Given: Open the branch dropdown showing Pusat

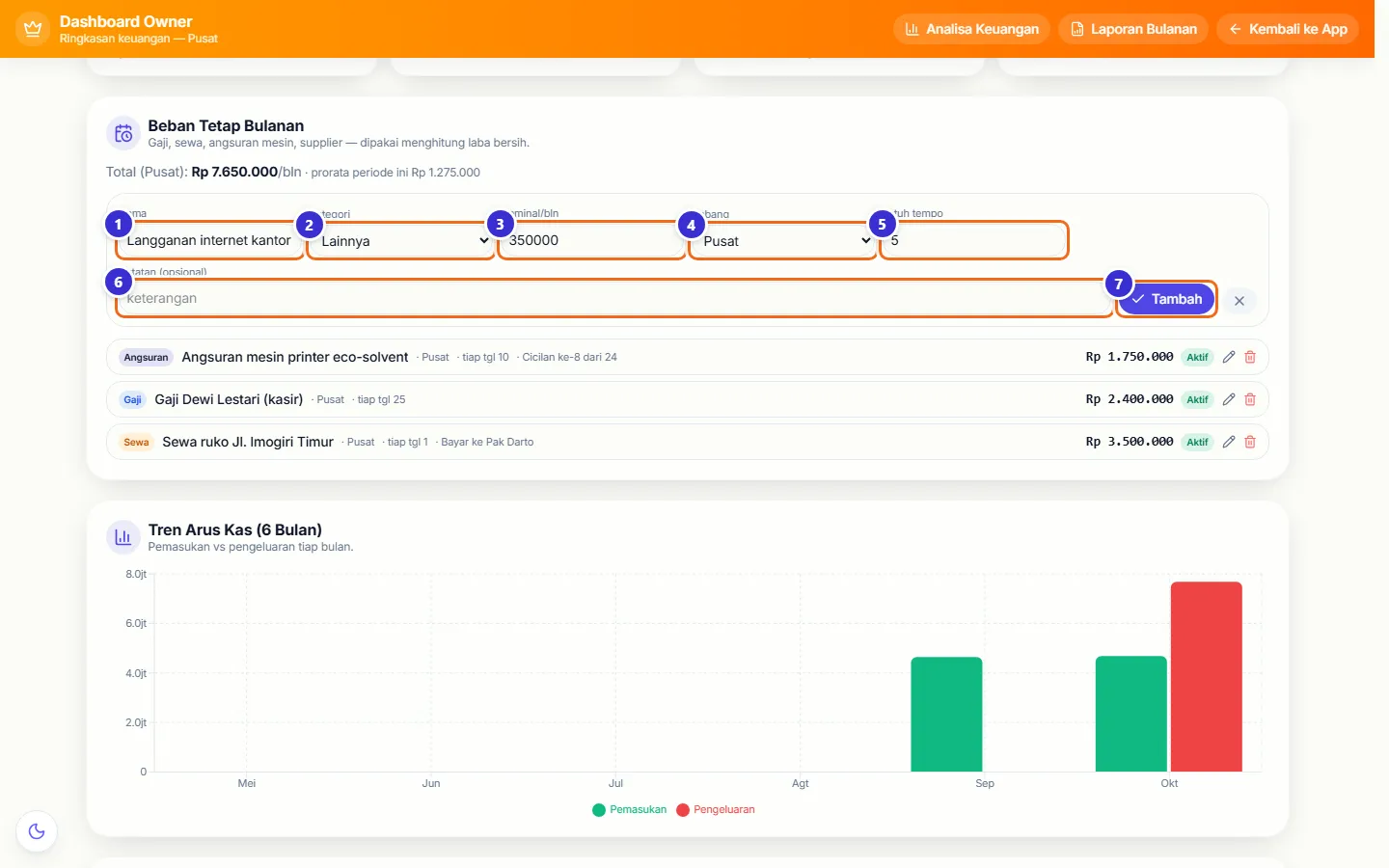Looking at the screenshot, I should pos(782,241).
